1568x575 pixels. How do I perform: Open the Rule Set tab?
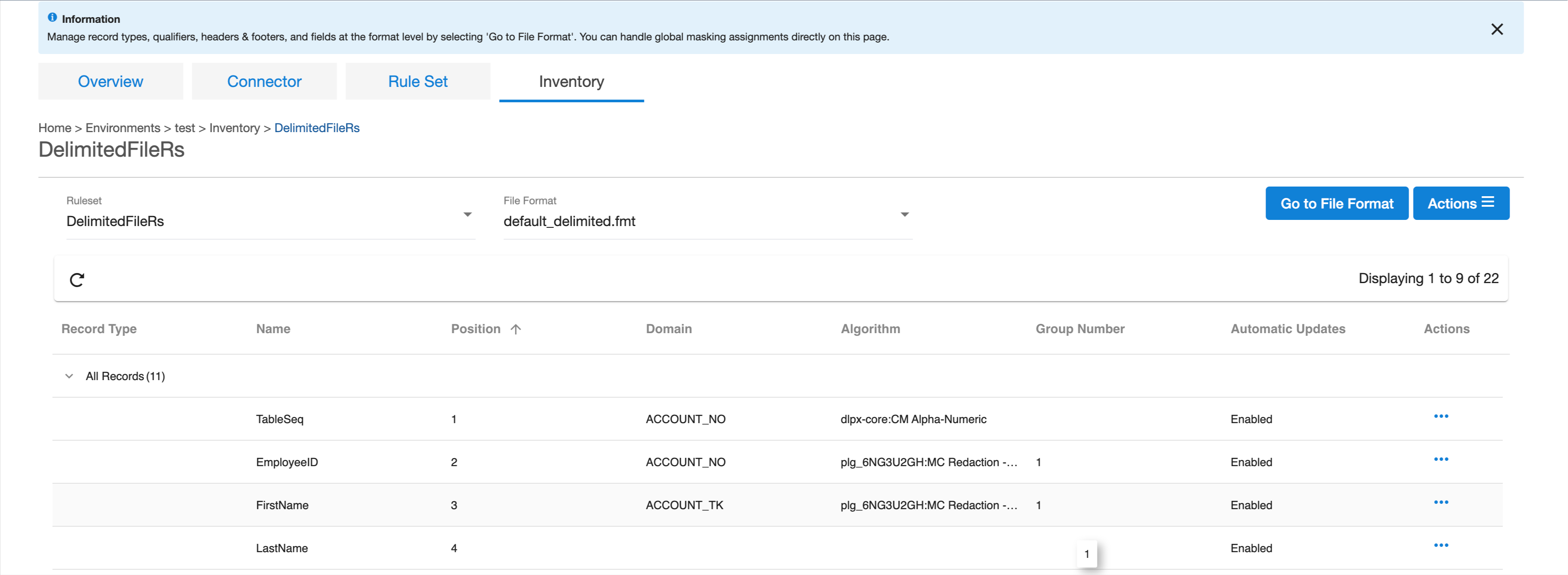417,82
